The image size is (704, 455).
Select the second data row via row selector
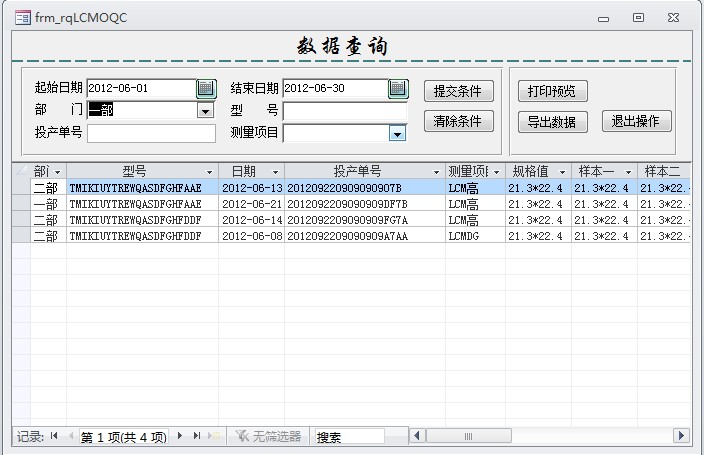21,204
